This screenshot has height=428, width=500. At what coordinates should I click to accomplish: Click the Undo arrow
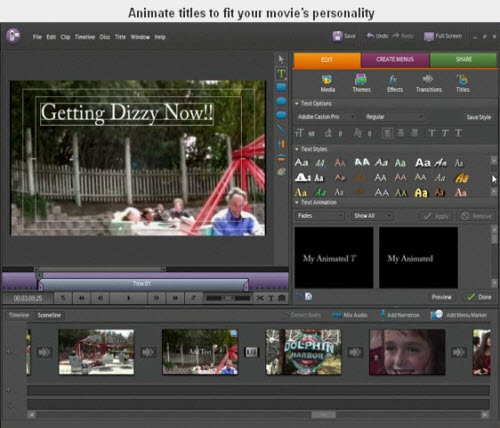coord(370,35)
